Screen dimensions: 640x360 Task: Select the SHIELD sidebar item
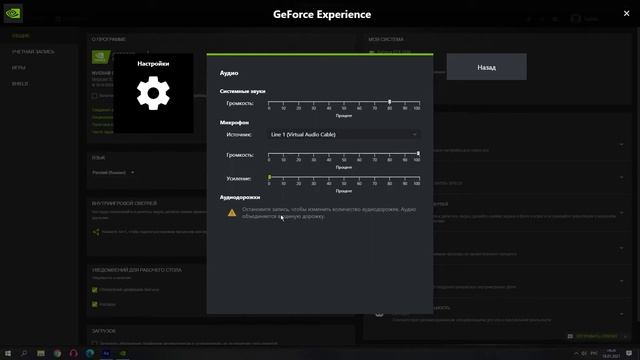coord(20,84)
